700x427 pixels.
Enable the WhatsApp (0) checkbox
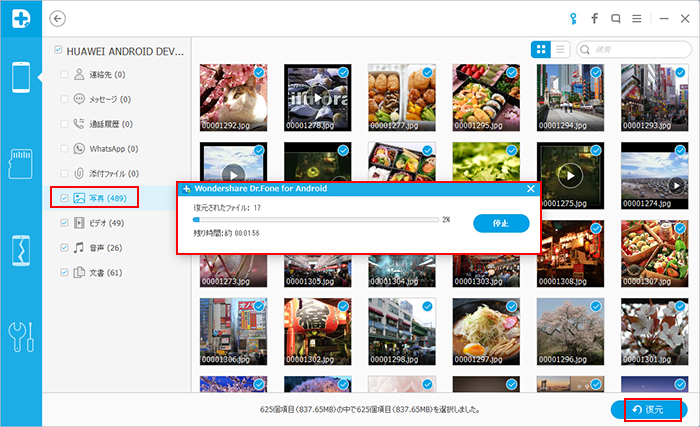pos(65,148)
